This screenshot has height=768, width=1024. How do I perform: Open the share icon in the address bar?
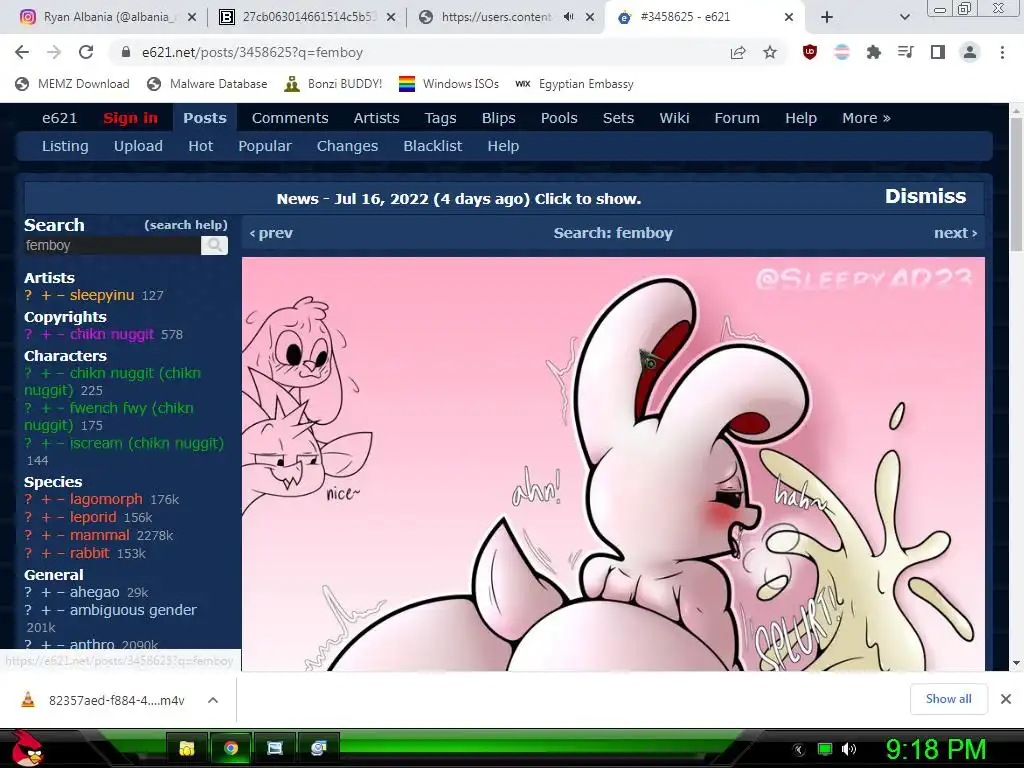(738, 52)
